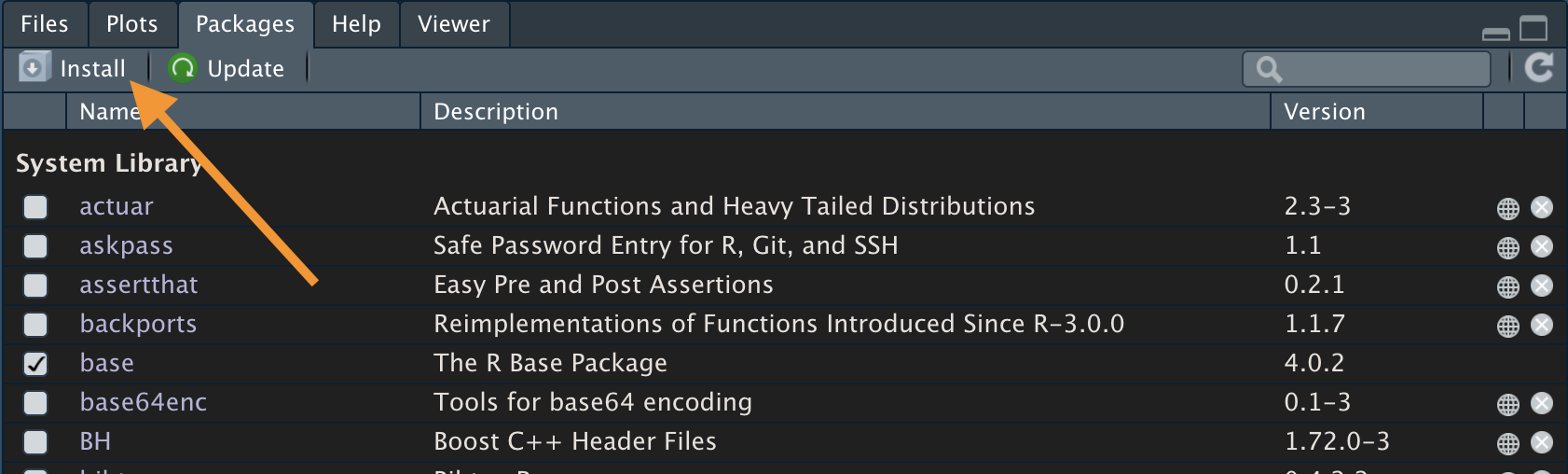Screen dimensions: 1568x474
Task: Tick the BH package checkbox
Action: (x=35, y=442)
